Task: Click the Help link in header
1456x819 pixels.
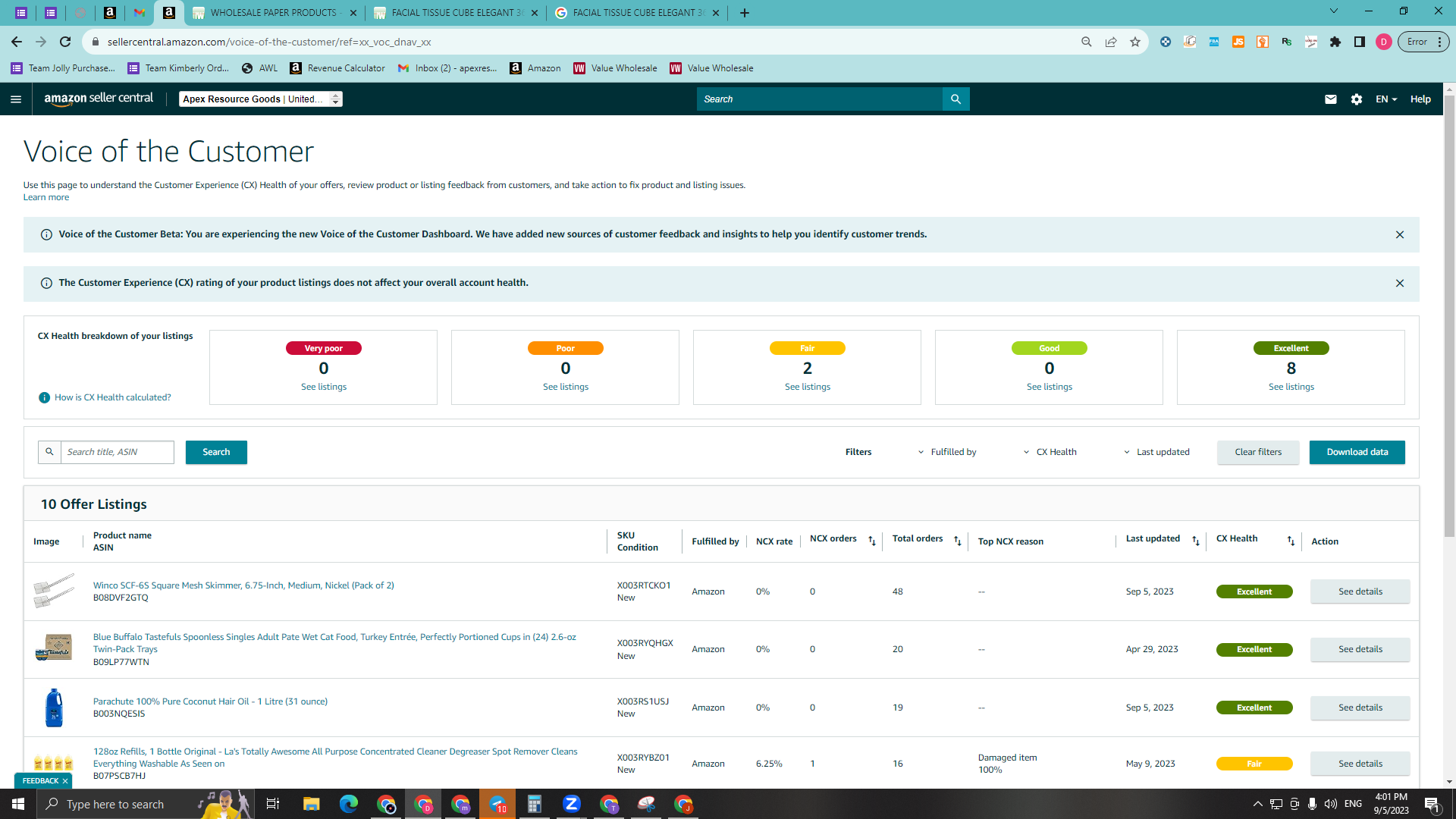Action: coord(1420,99)
